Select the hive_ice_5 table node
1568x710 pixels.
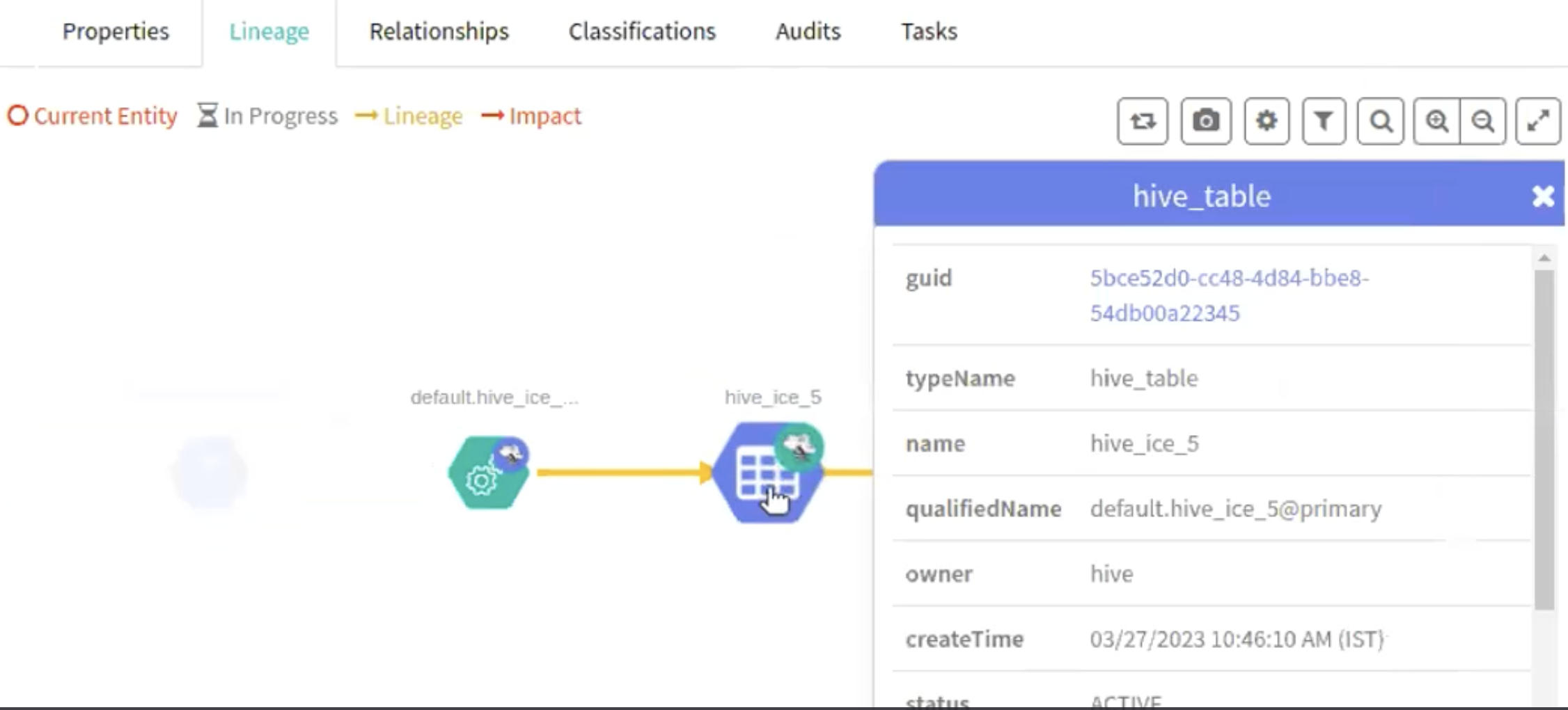pyautogui.click(x=766, y=473)
